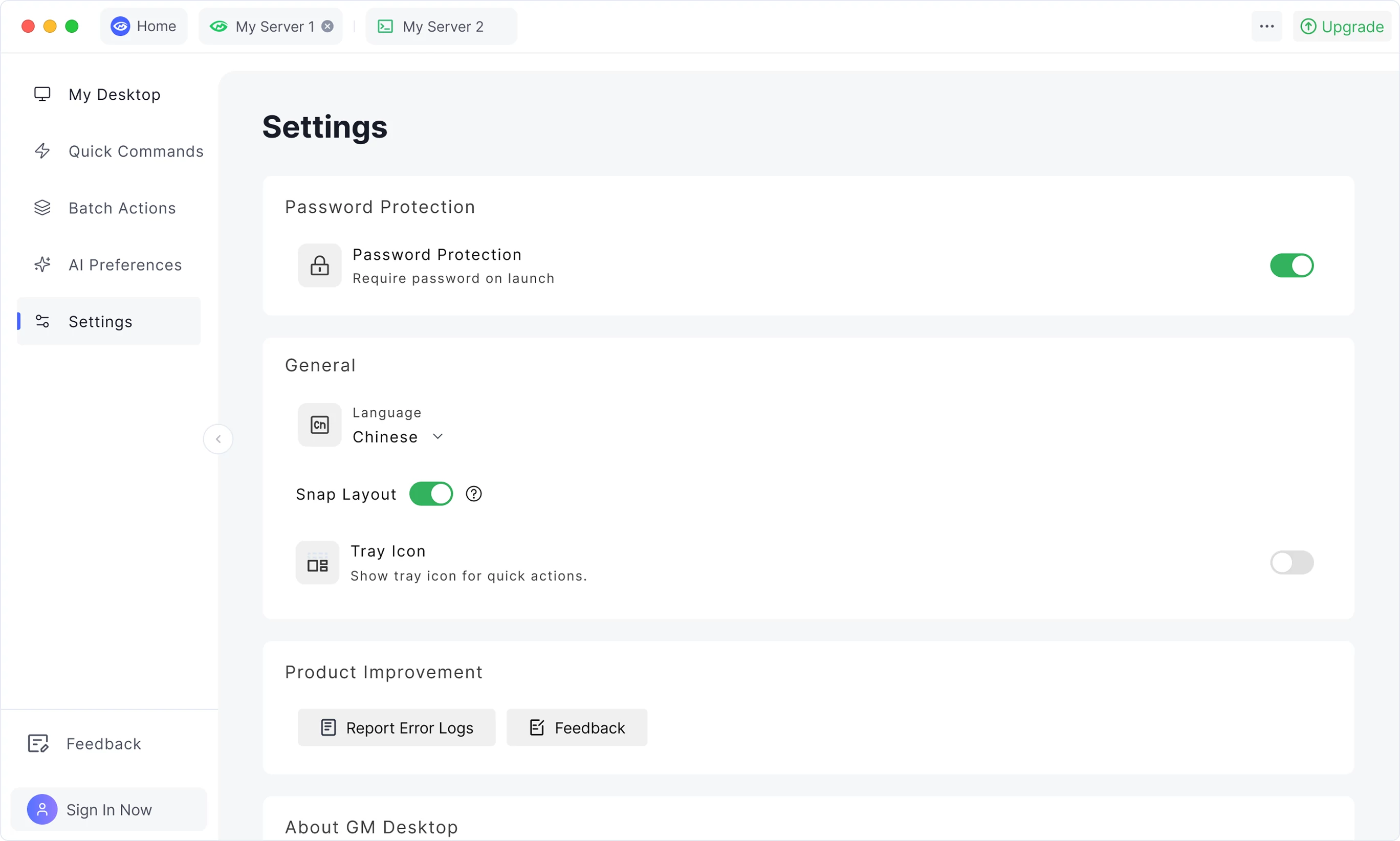
Task: Switch to the My Server 1 tab
Action: click(271, 26)
